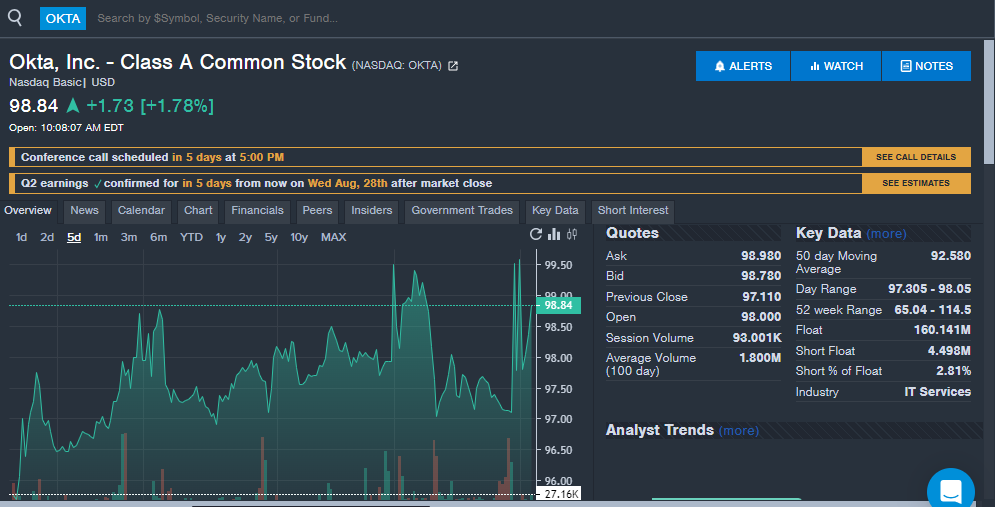This screenshot has height=507, width=995.
Task: Choose the YTD chart range
Action: pyautogui.click(x=191, y=237)
